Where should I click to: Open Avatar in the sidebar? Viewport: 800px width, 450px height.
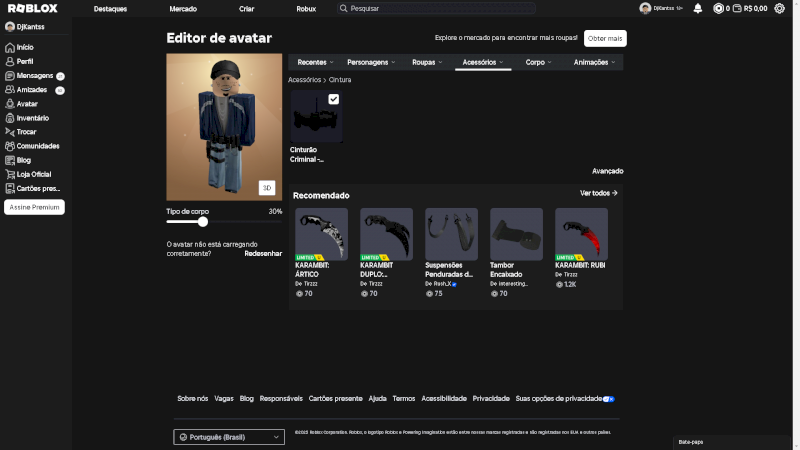click(21, 104)
